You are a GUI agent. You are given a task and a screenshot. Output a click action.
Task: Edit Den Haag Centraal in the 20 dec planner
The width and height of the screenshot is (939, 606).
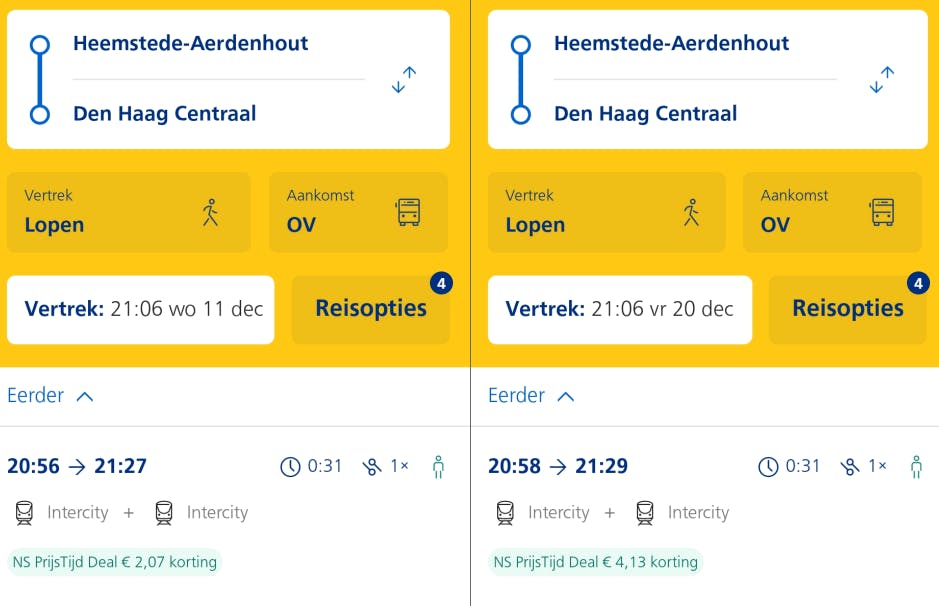click(645, 114)
